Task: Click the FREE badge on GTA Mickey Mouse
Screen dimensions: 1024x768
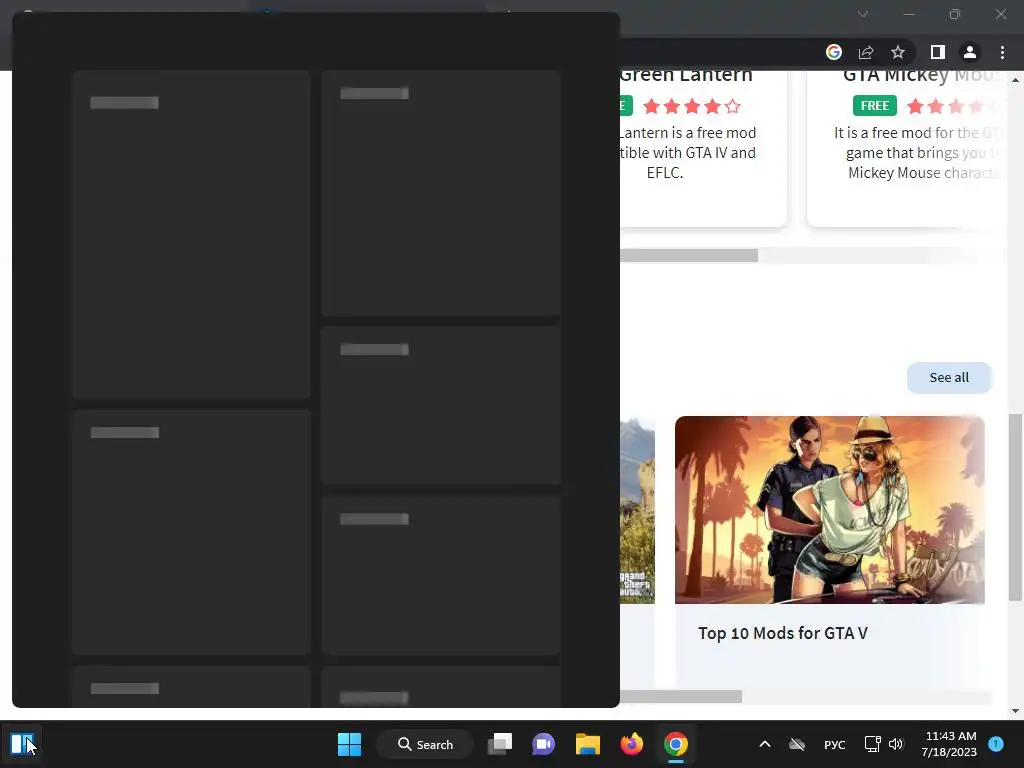Action: (x=874, y=106)
